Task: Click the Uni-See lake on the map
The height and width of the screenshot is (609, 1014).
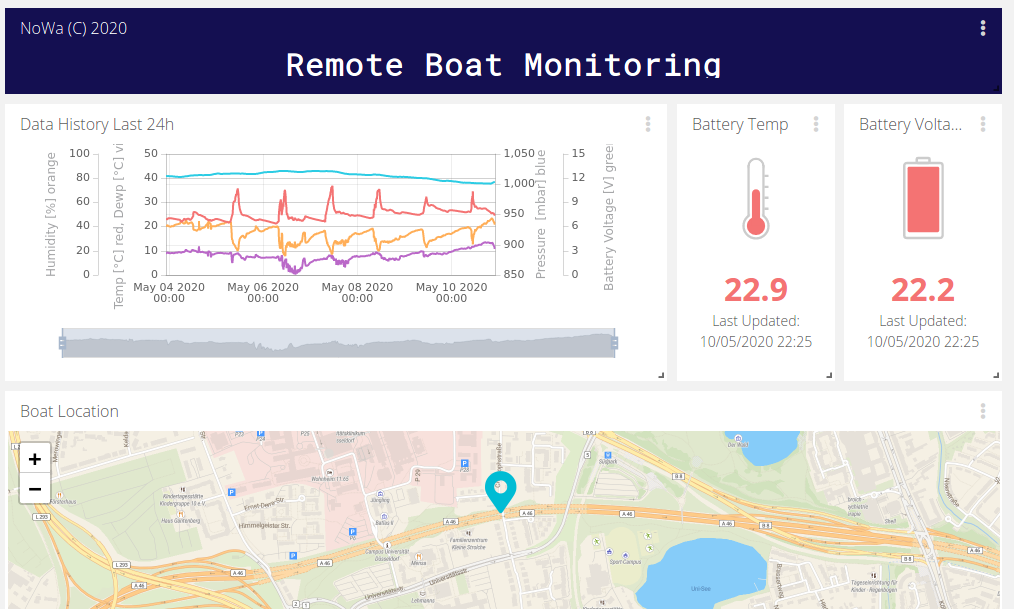Action: pos(702,573)
